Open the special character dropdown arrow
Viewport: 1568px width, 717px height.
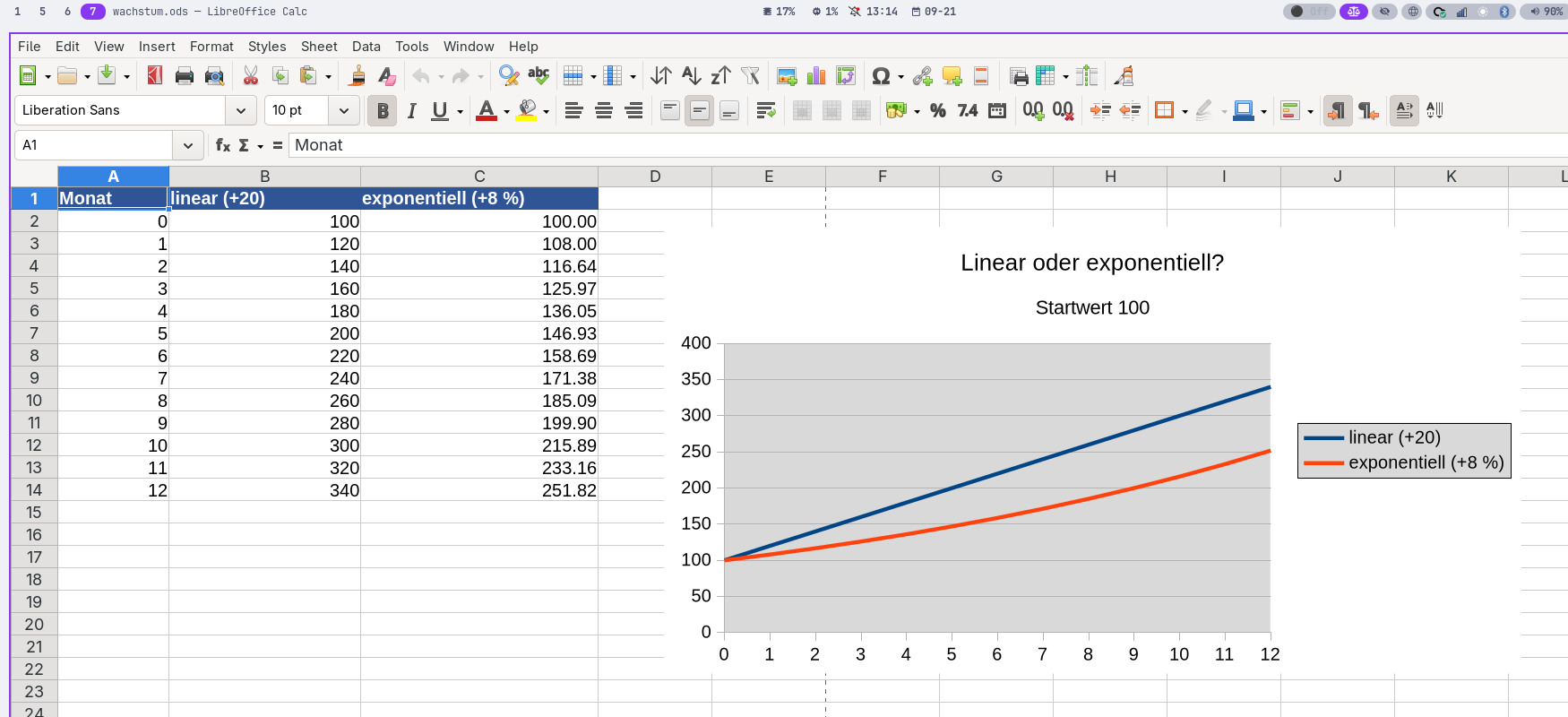pyautogui.click(x=900, y=77)
